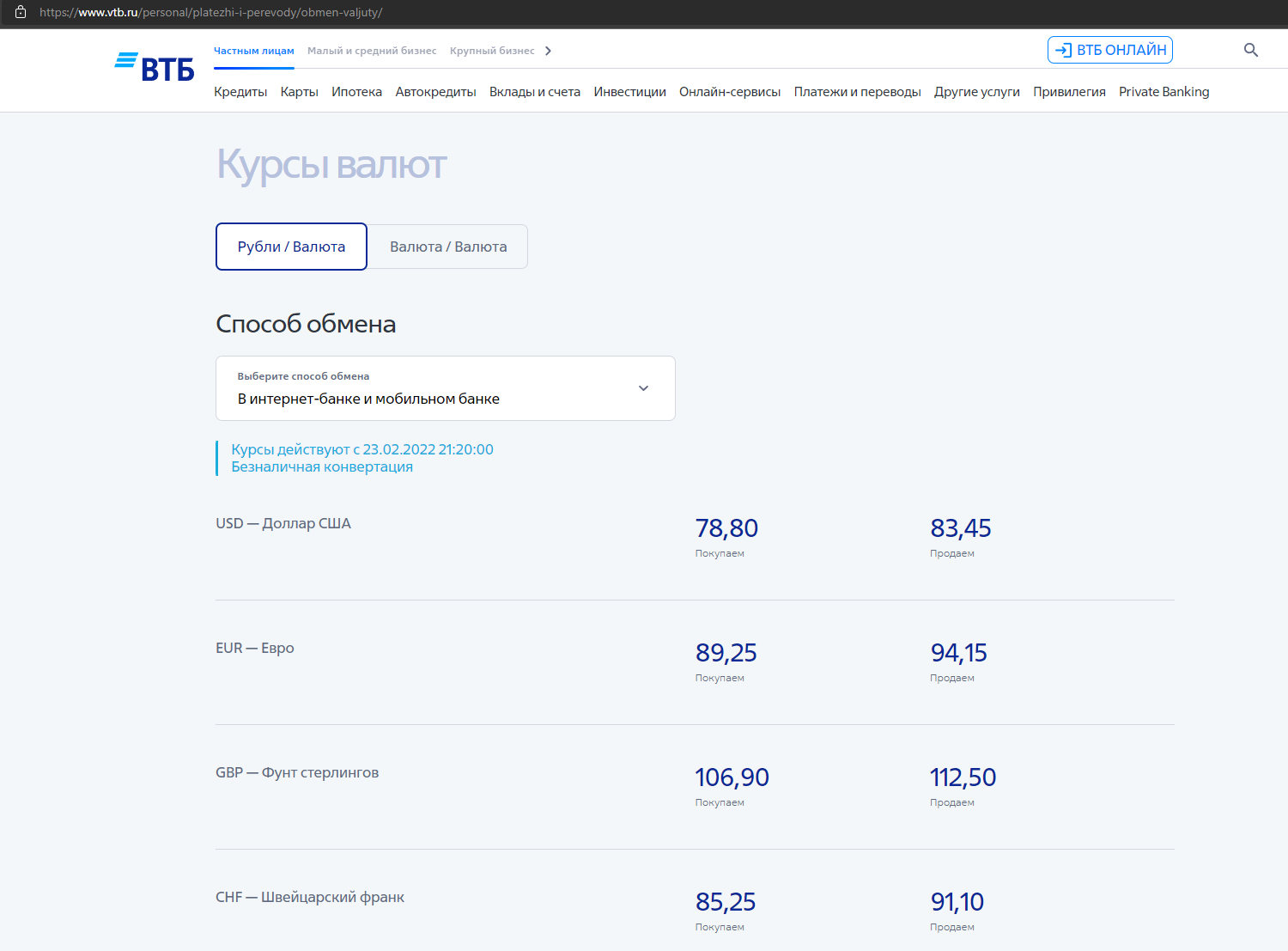The width and height of the screenshot is (1288, 951).
Task: Go to Private Banking section
Action: (1163, 92)
